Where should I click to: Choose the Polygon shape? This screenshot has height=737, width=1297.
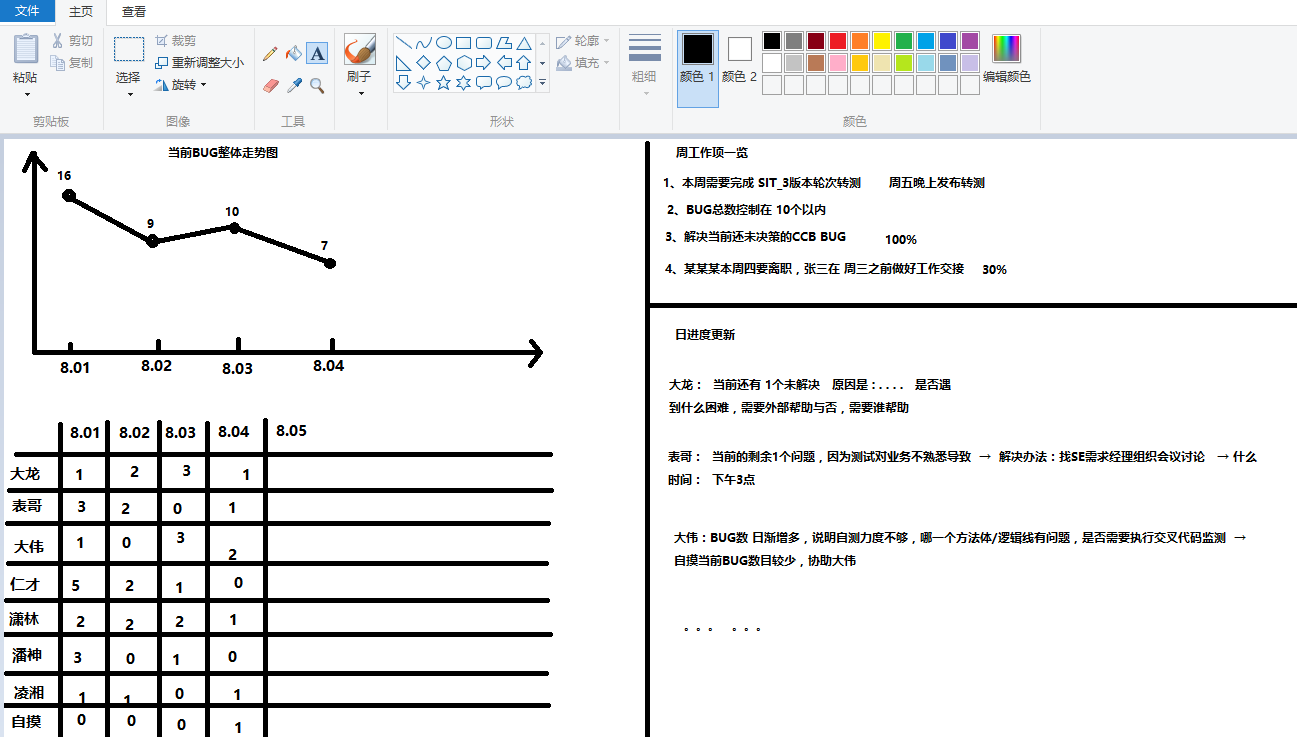(x=503, y=43)
